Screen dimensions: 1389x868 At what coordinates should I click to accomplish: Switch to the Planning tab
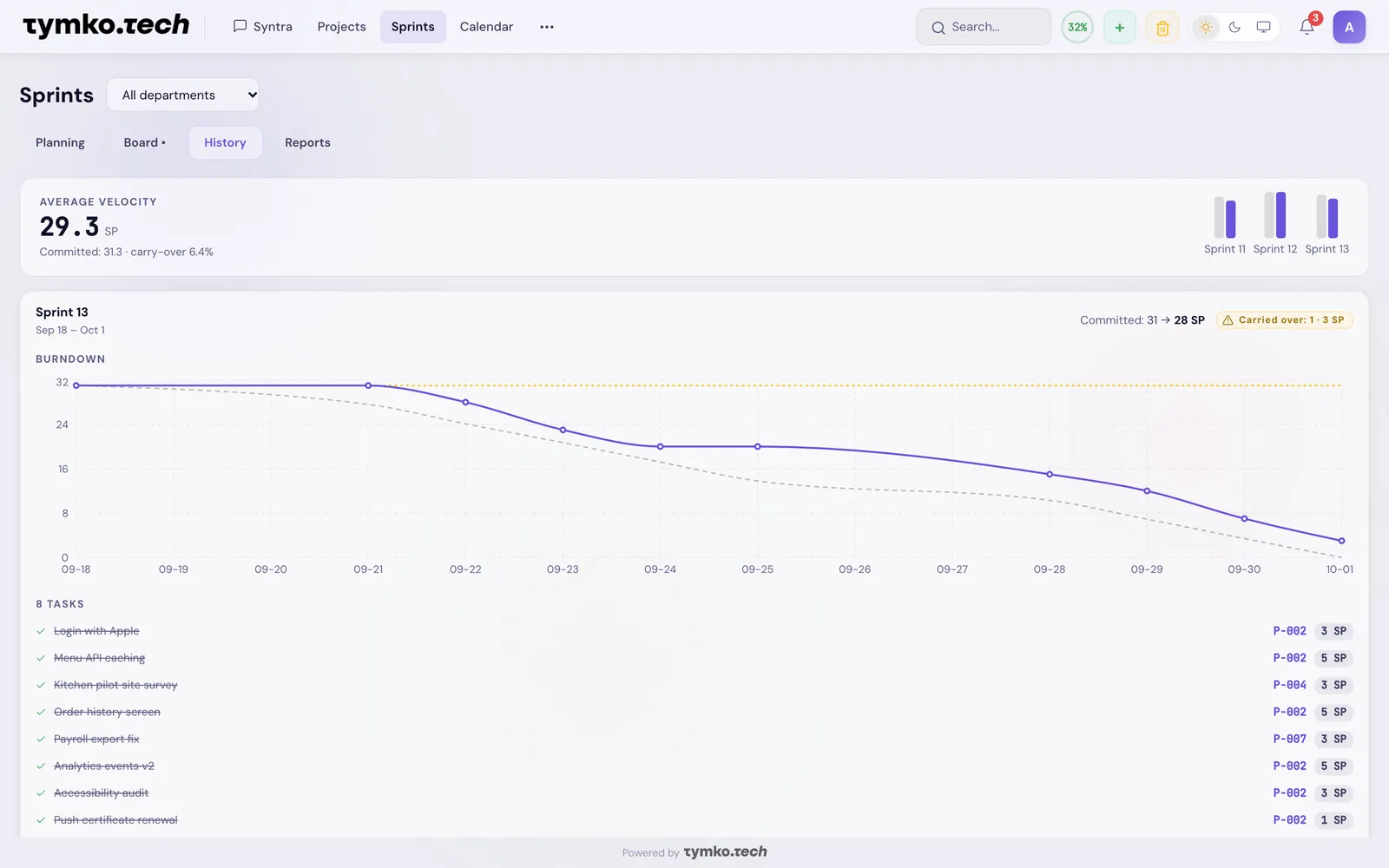(x=60, y=142)
